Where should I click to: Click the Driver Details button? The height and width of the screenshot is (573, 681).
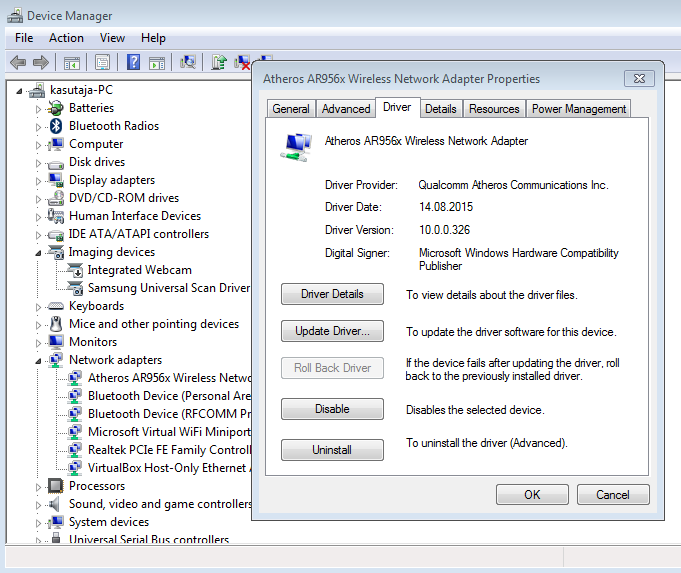332,294
